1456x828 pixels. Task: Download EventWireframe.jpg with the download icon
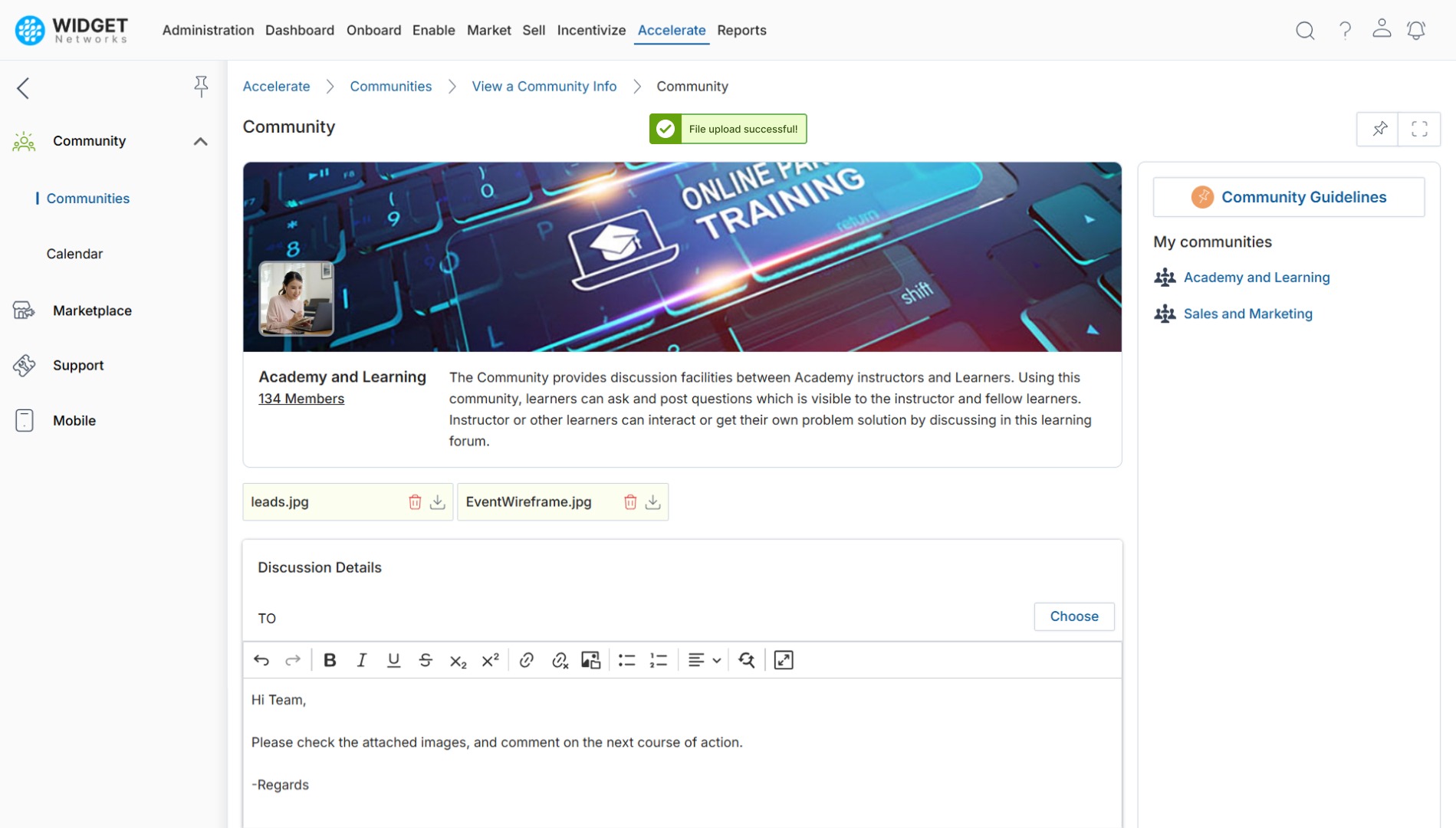653,501
